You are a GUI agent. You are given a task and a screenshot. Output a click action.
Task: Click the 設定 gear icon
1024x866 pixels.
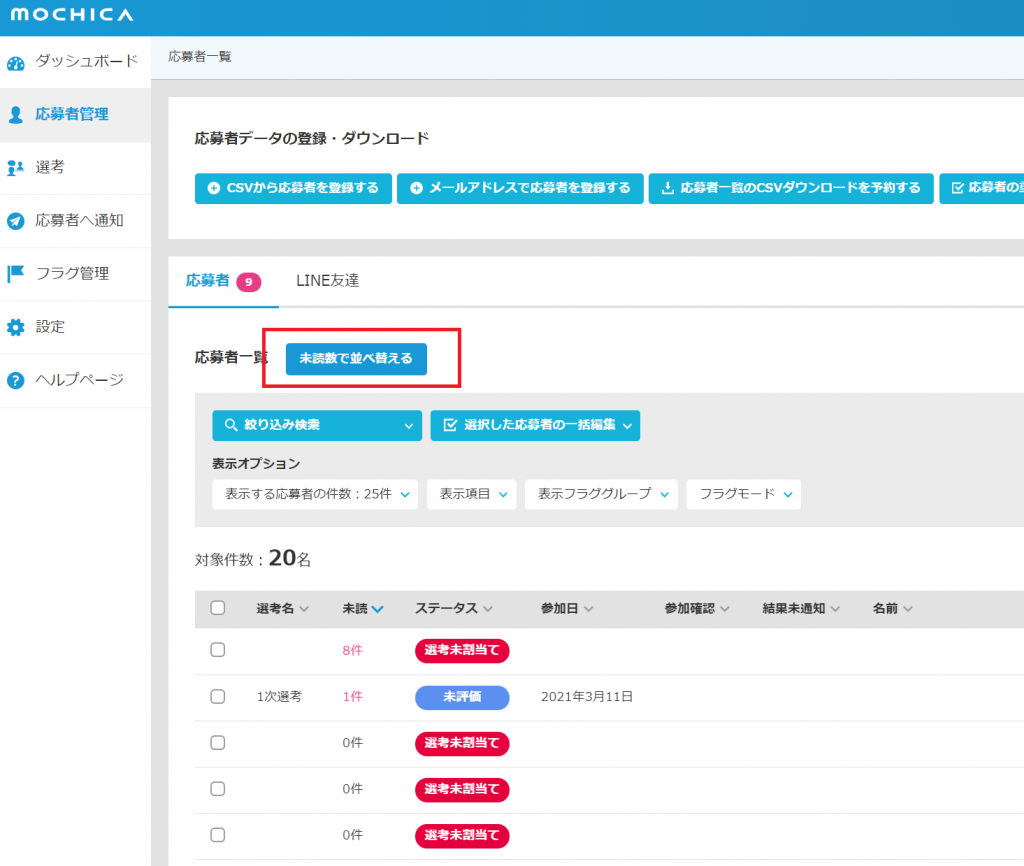[15, 327]
